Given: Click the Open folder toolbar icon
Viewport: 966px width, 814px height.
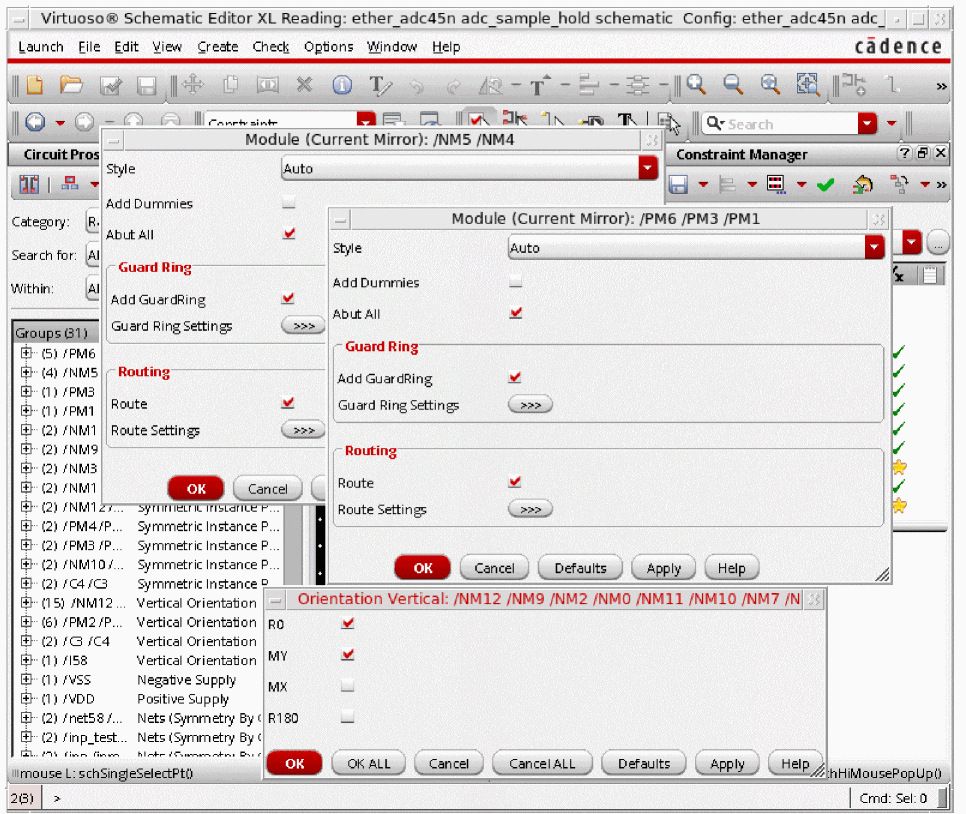Looking at the screenshot, I should 71,86.
